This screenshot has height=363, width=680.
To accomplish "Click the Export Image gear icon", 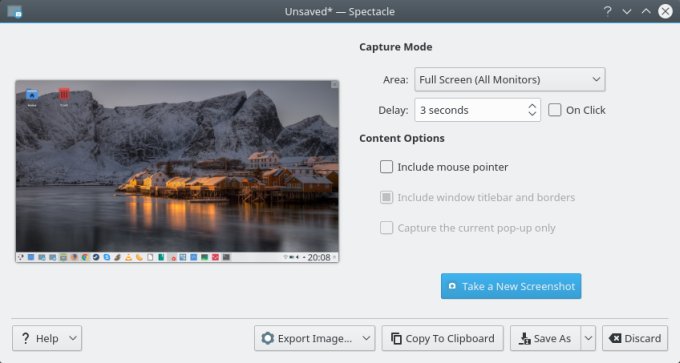I will [268, 338].
